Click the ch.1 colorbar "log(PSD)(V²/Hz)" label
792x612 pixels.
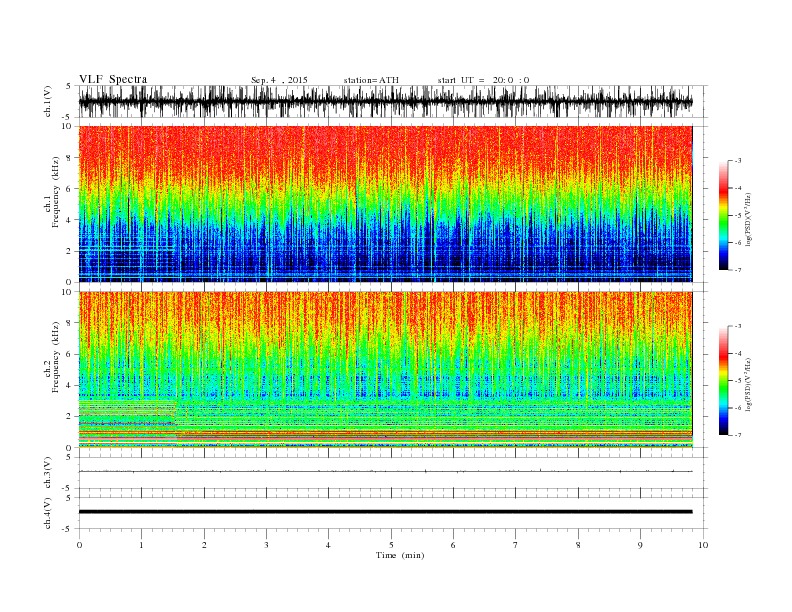749,219
